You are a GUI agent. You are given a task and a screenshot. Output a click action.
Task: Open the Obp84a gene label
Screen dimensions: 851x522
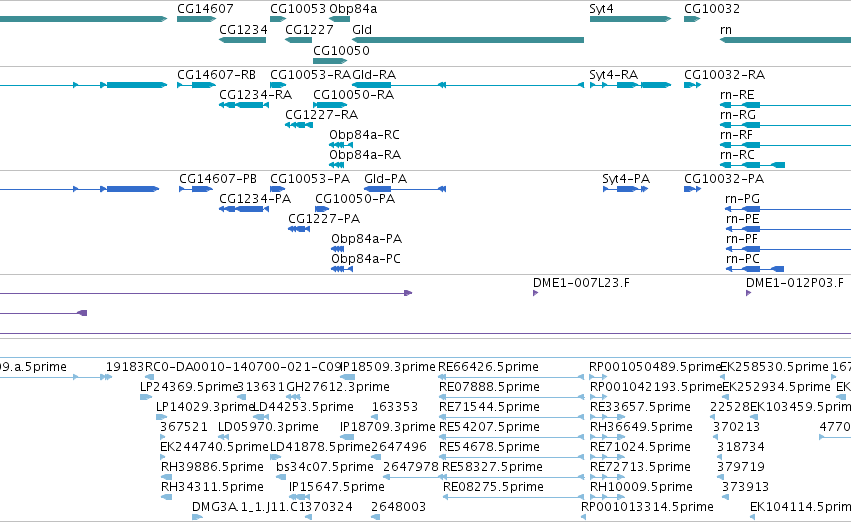pos(353,9)
